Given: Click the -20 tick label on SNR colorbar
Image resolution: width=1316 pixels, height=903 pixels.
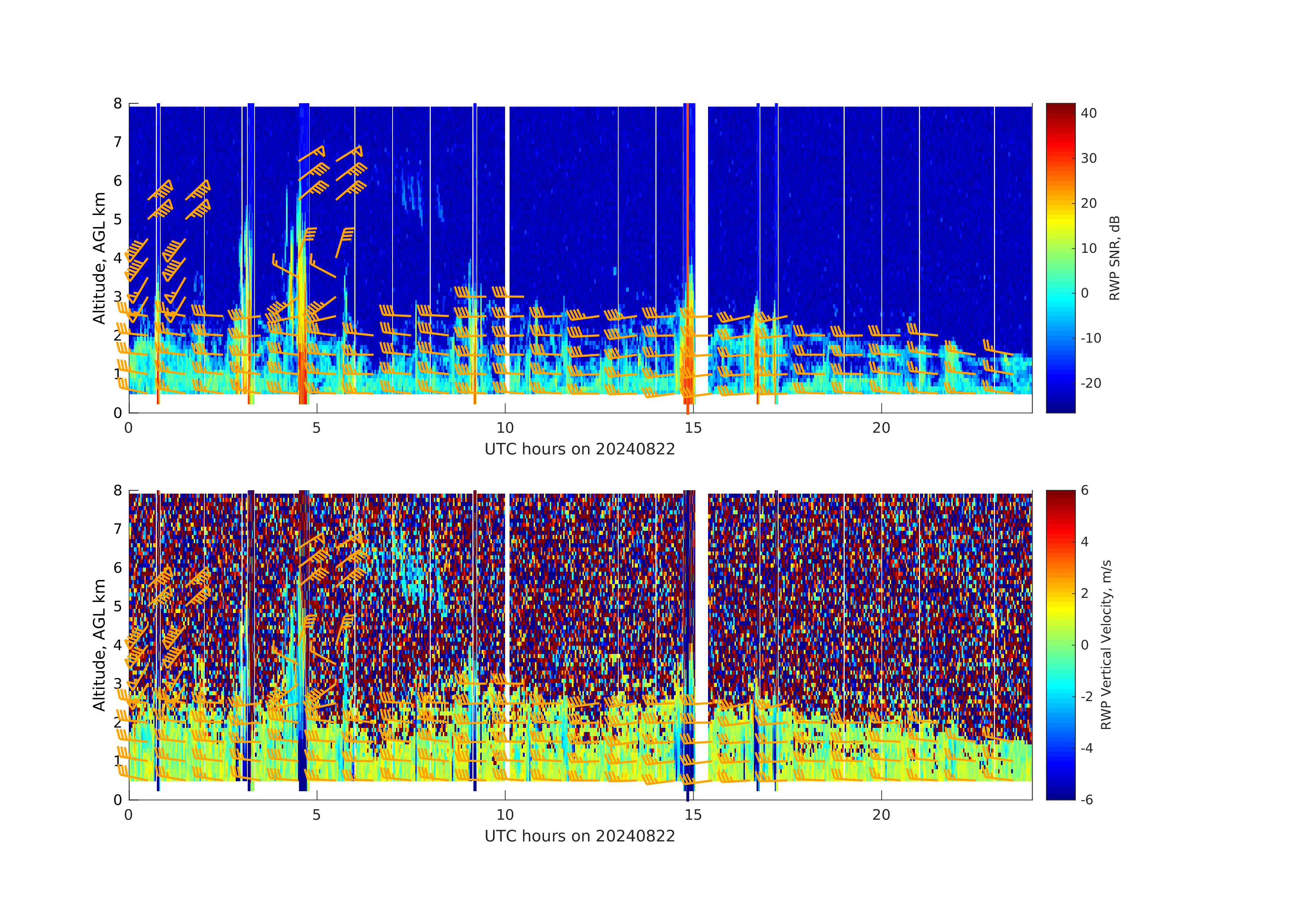Looking at the screenshot, I should [x=1091, y=383].
